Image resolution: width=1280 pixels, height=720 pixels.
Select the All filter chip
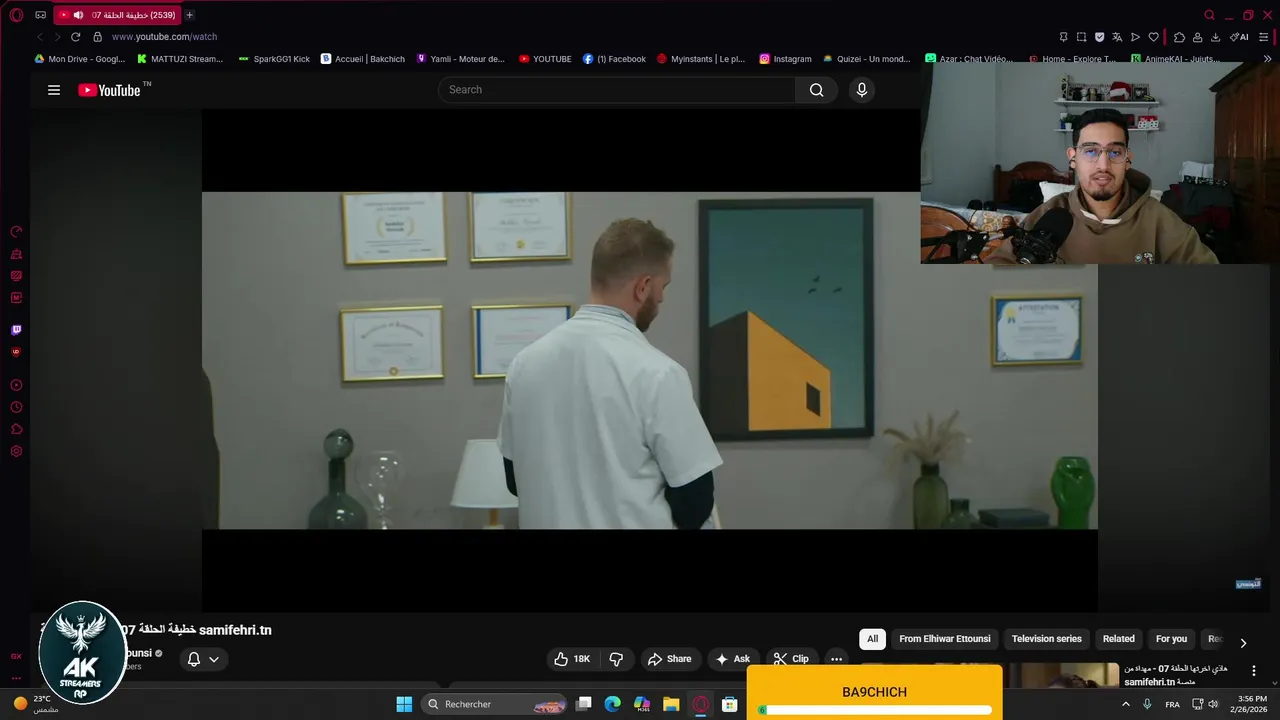click(872, 639)
